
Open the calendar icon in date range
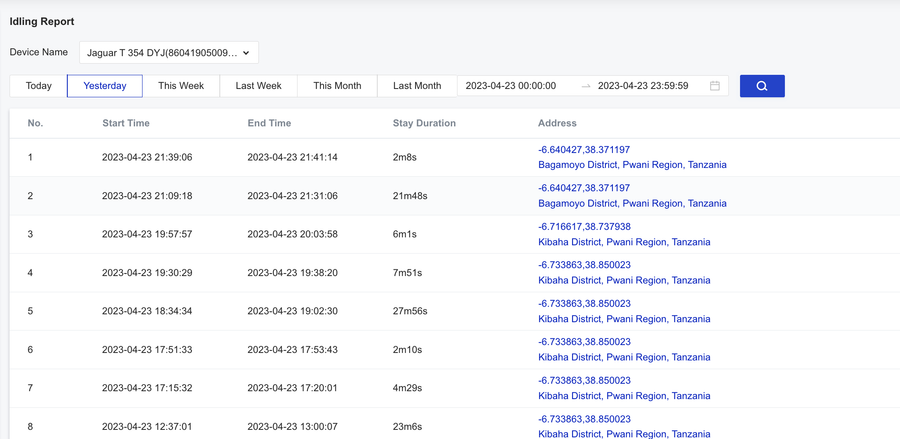(715, 86)
